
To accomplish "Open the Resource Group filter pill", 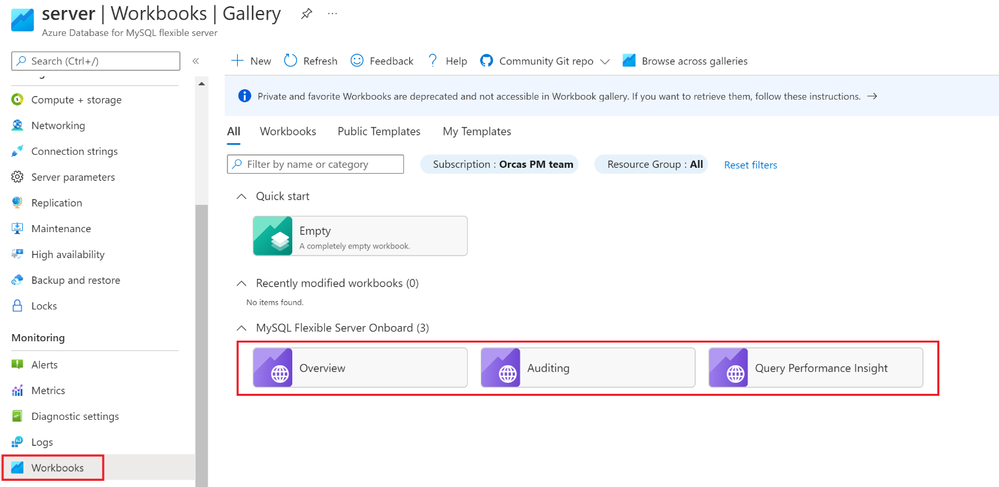I will pos(651,164).
